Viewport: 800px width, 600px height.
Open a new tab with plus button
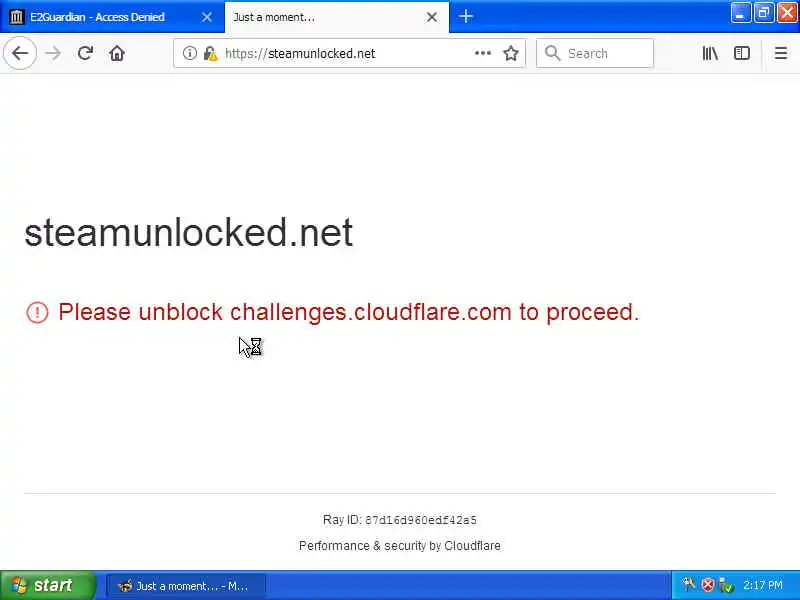pos(465,17)
